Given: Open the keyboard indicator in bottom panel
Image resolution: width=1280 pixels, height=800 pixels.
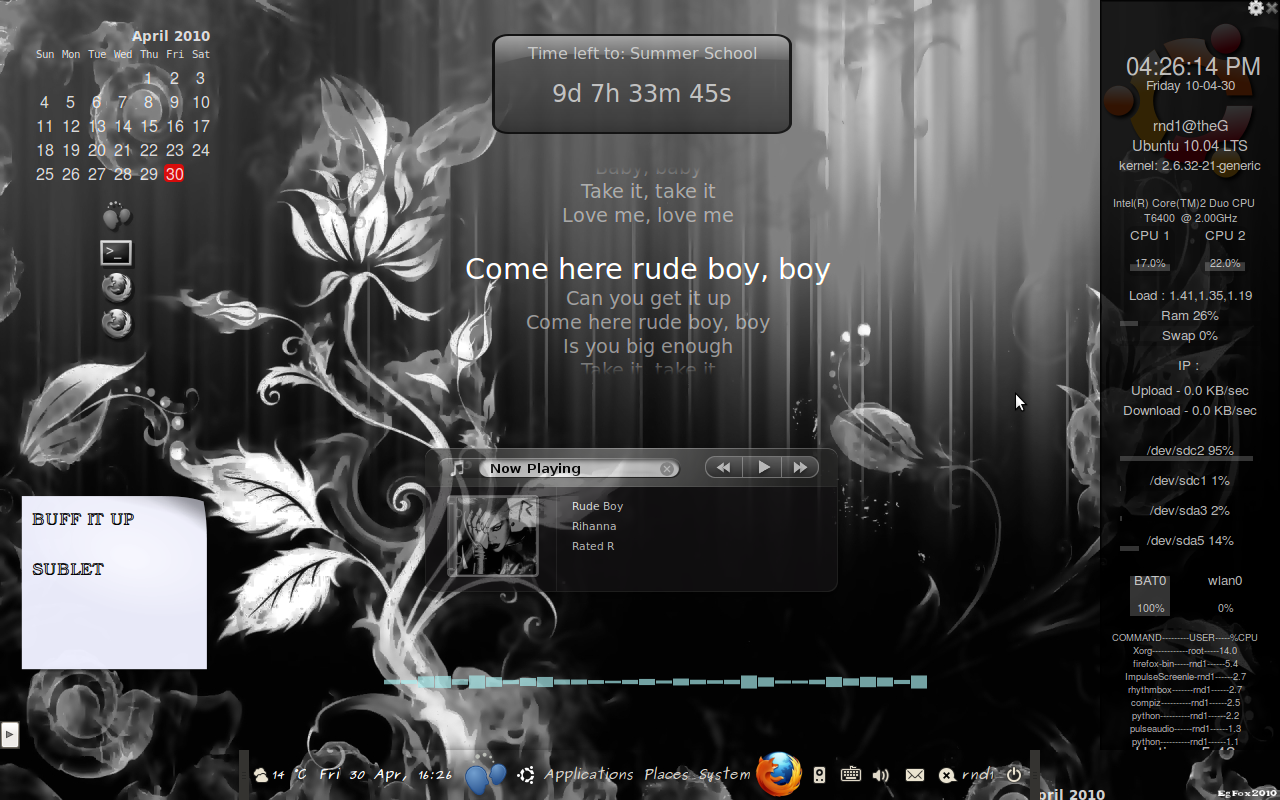Looking at the screenshot, I should tap(851, 774).
